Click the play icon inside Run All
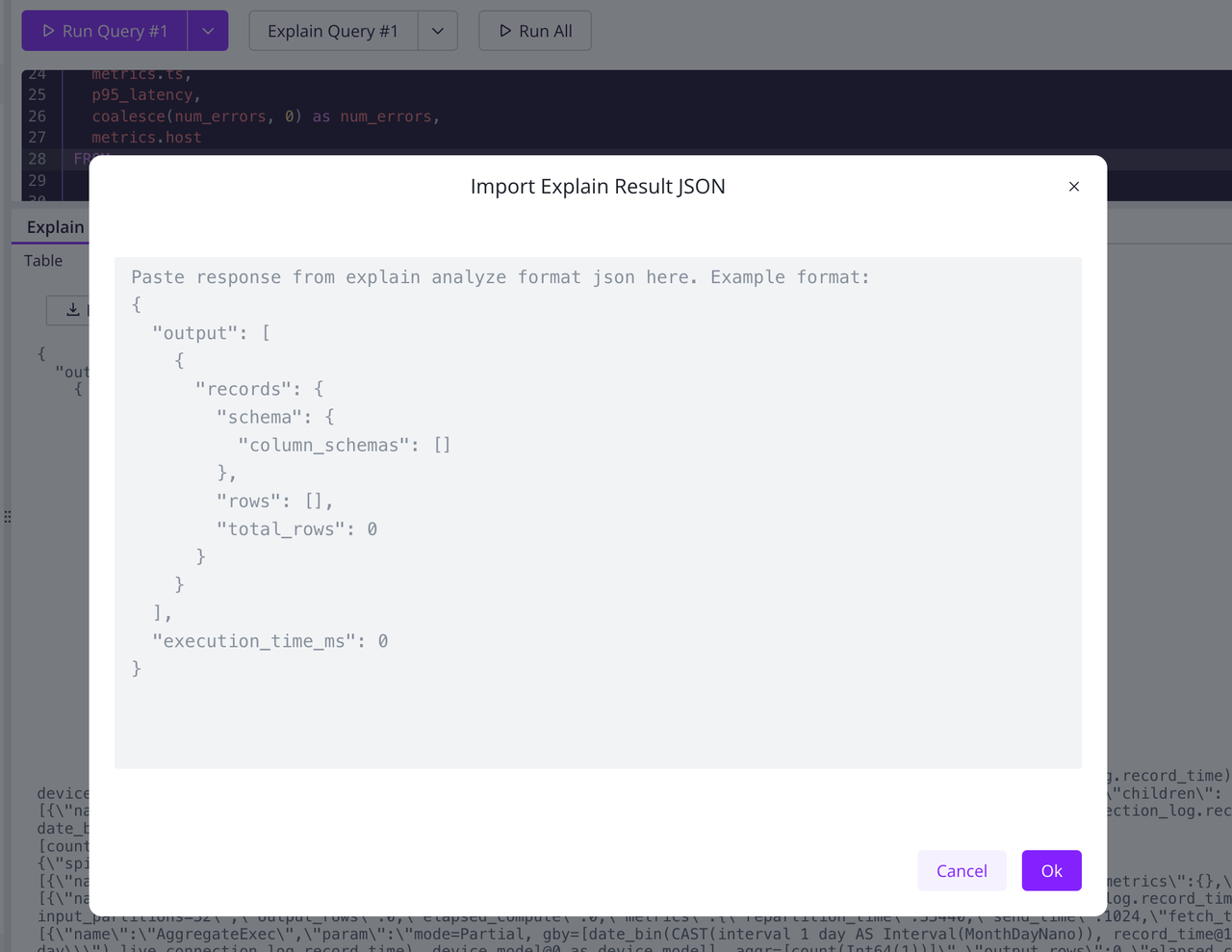The image size is (1232, 952). point(504,30)
